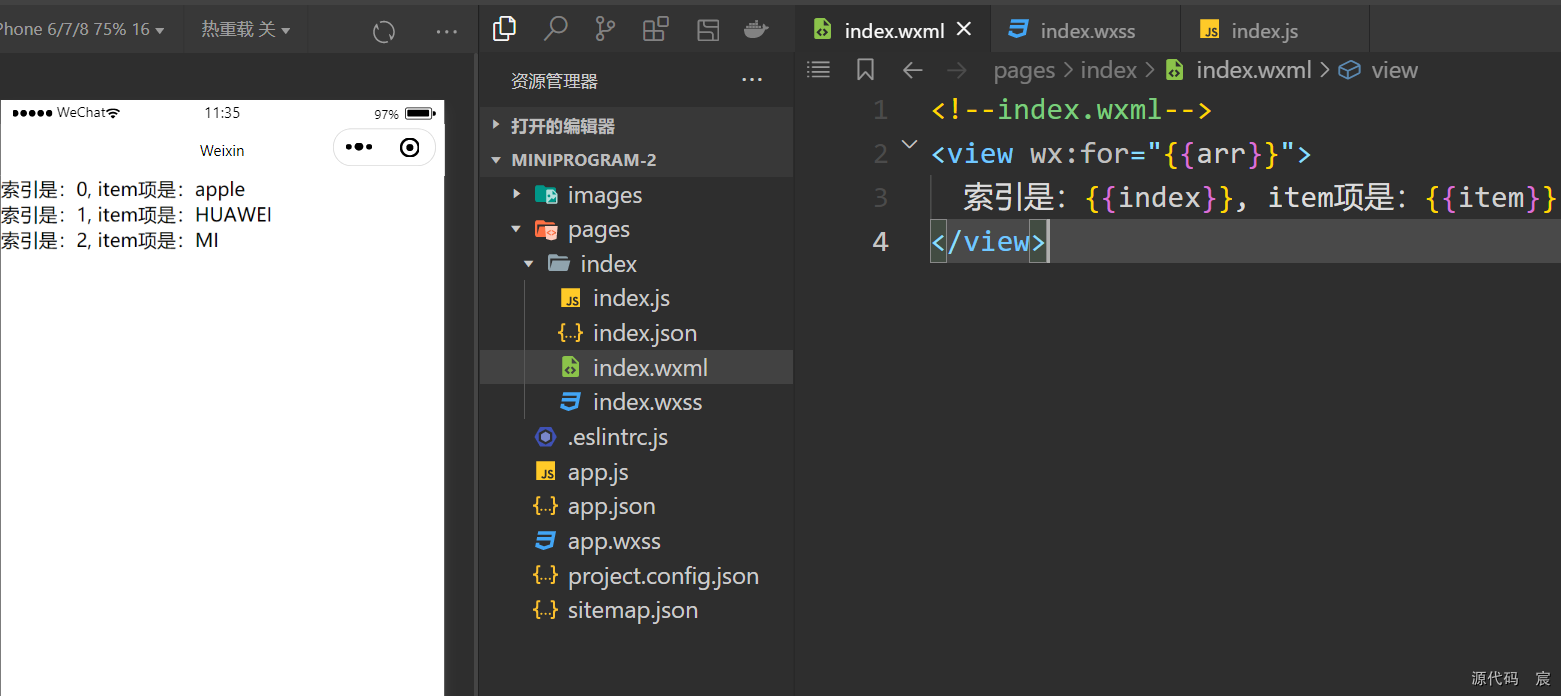
Task: Open the explorer panel more actions ellipsis
Action: (752, 80)
